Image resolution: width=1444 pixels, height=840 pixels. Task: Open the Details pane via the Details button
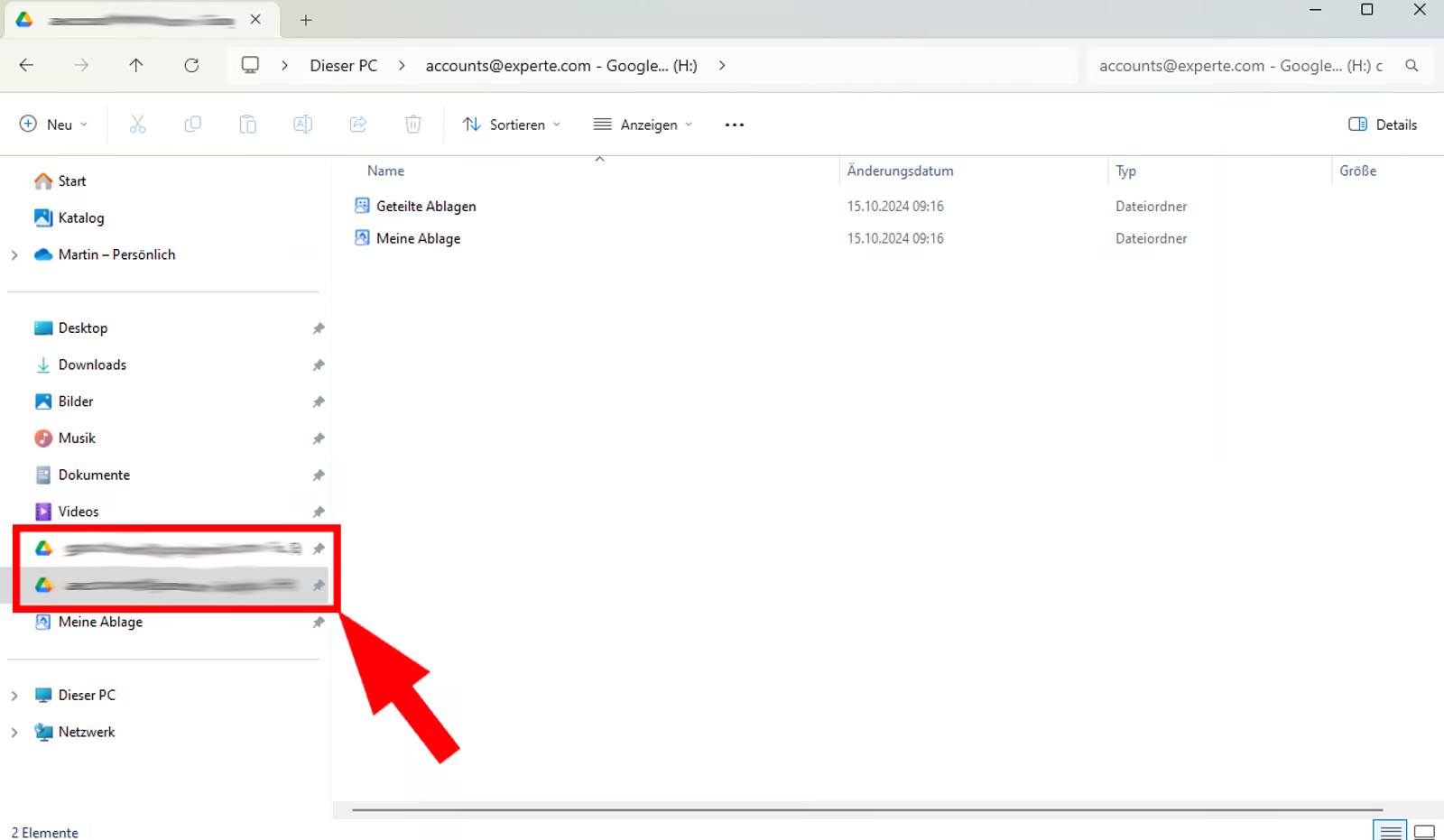(1382, 124)
